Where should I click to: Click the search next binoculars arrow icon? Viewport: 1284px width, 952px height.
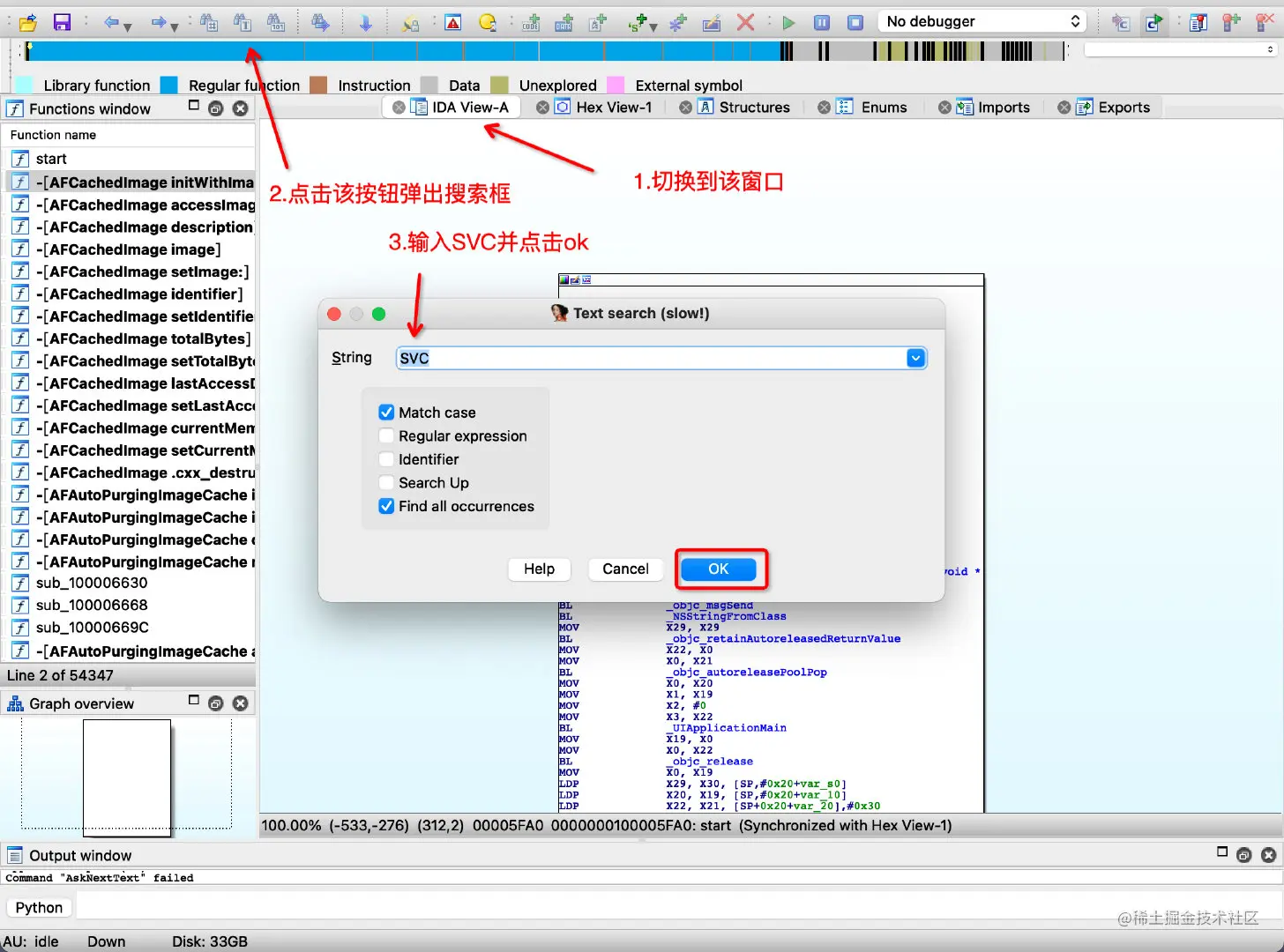tap(320, 22)
